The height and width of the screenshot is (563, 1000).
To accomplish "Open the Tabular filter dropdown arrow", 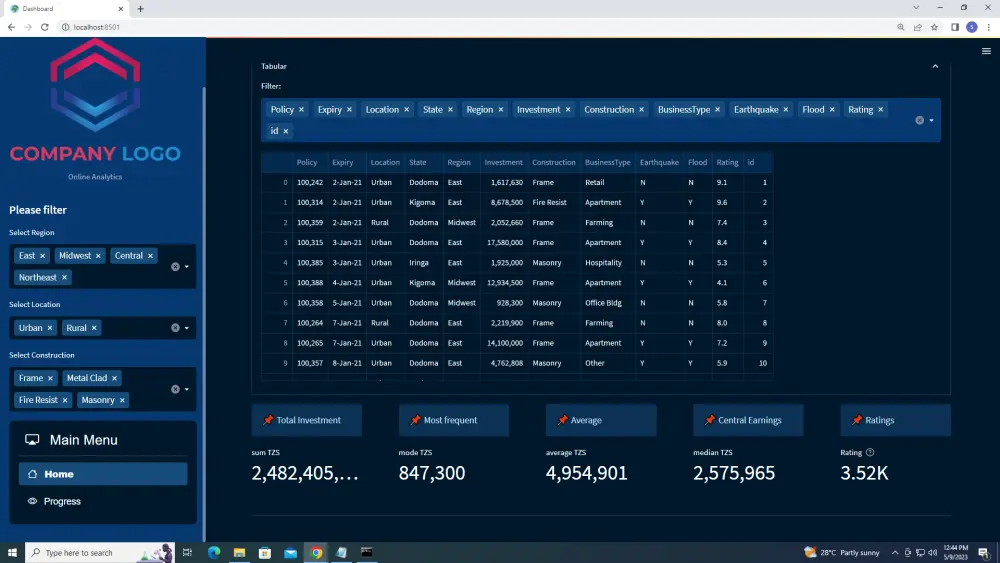I will click(931, 120).
